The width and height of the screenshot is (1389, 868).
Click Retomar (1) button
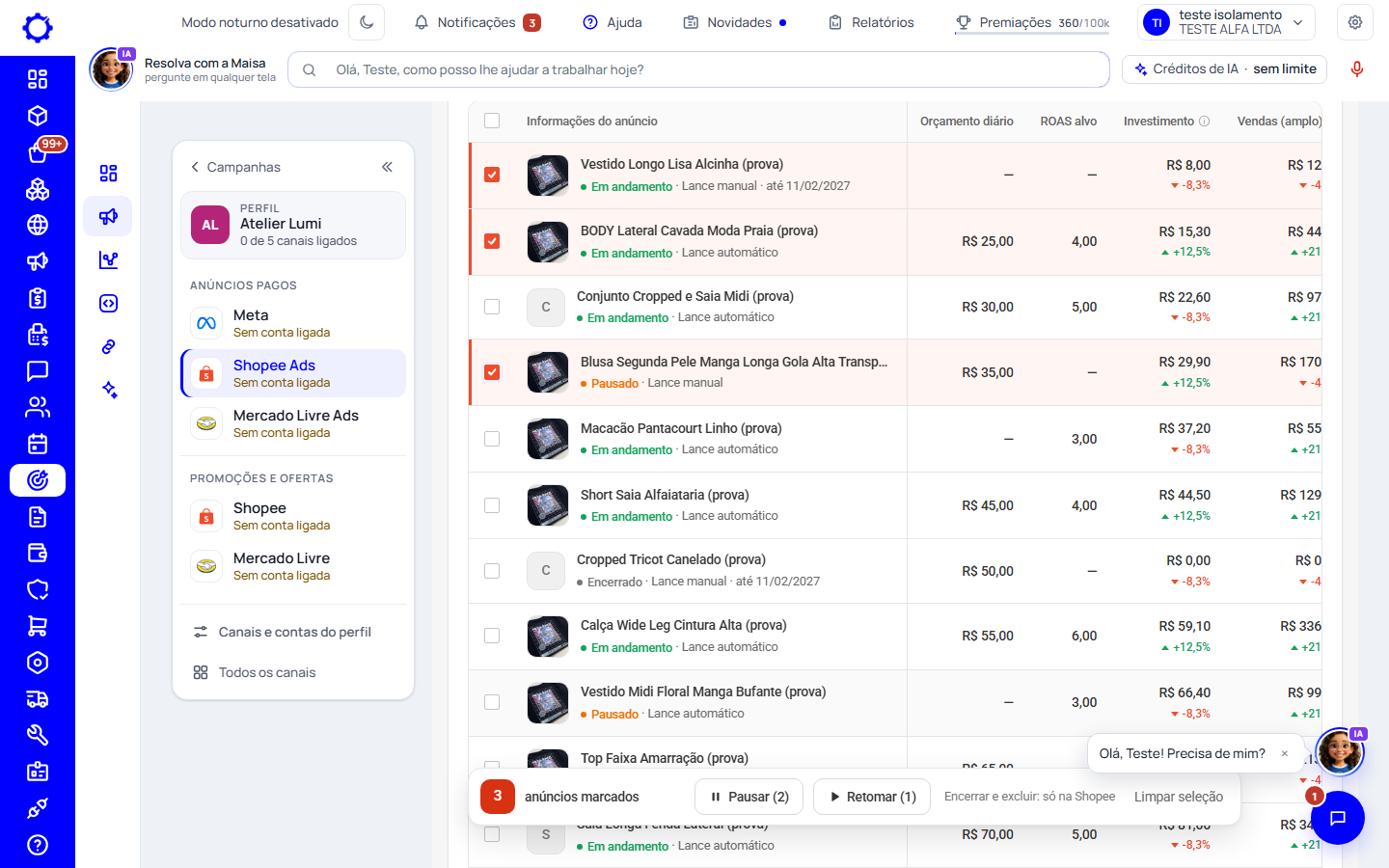872,797
